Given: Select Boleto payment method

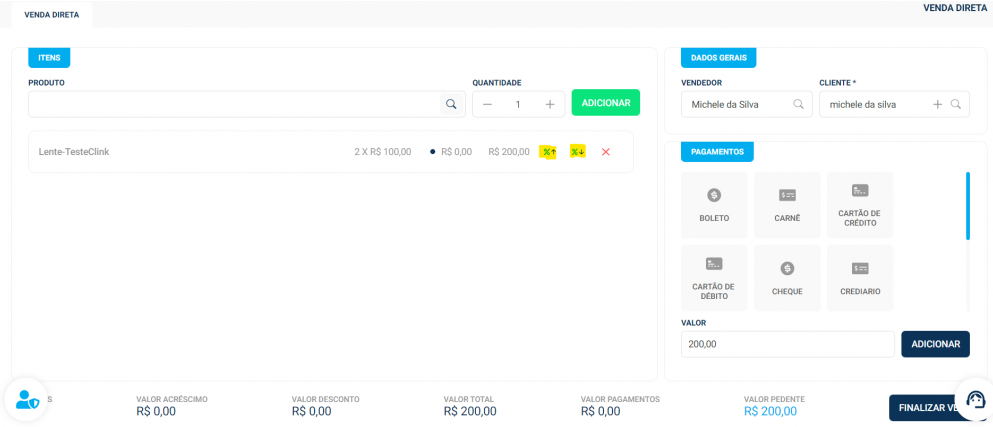Looking at the screenshot, I should click(714, 205).
